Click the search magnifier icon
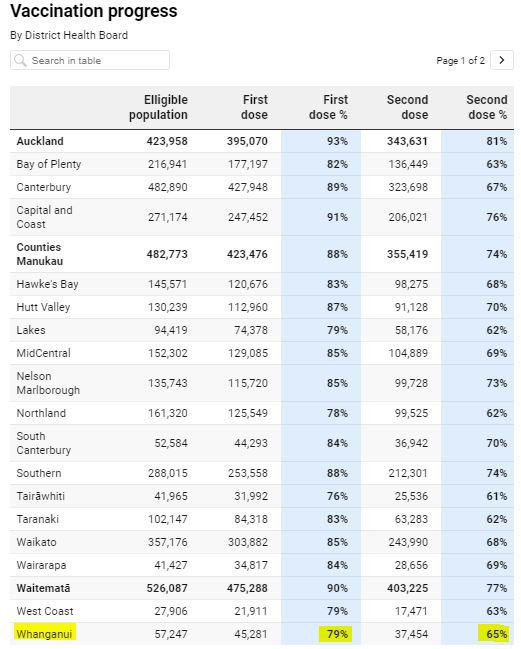Viewport: 521px width, 649px height. point(20,60)
